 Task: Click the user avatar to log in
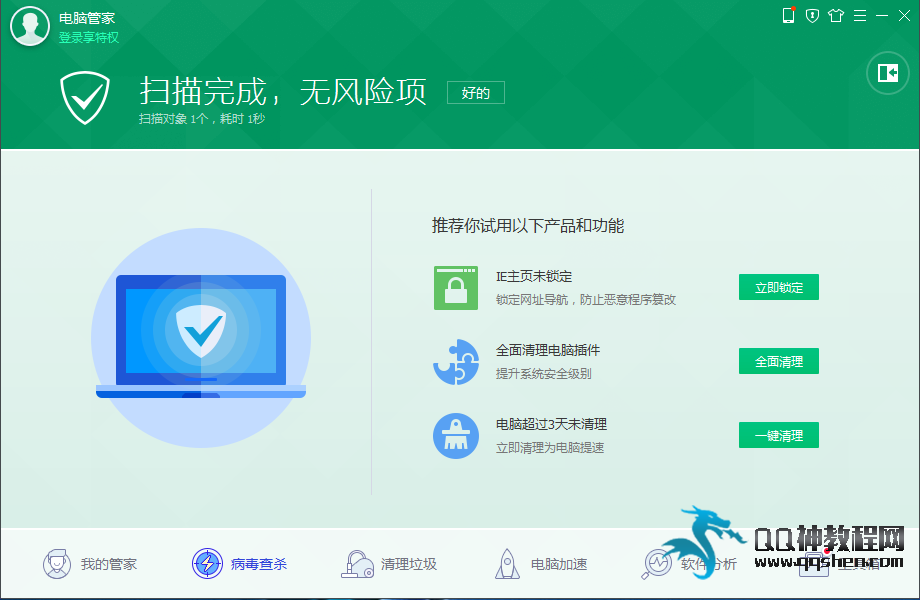tap(30, 26)
